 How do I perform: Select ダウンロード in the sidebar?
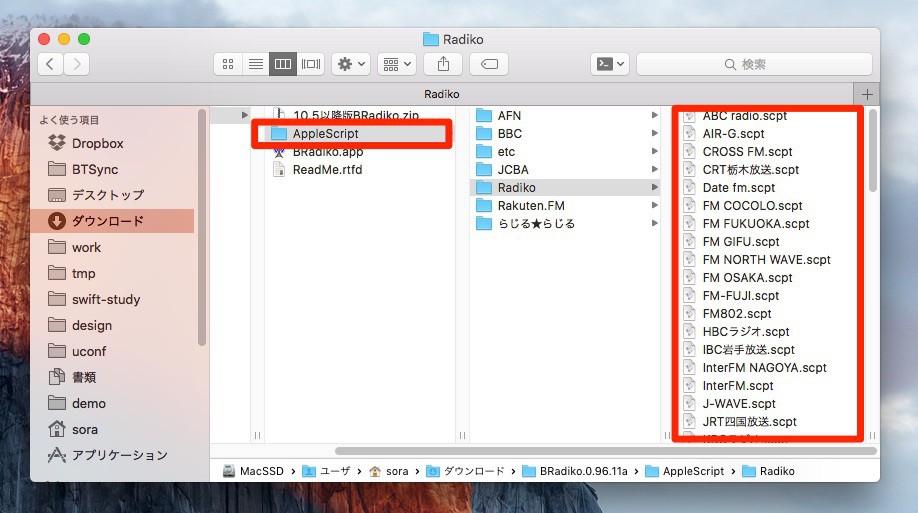[x=112, y=221]
